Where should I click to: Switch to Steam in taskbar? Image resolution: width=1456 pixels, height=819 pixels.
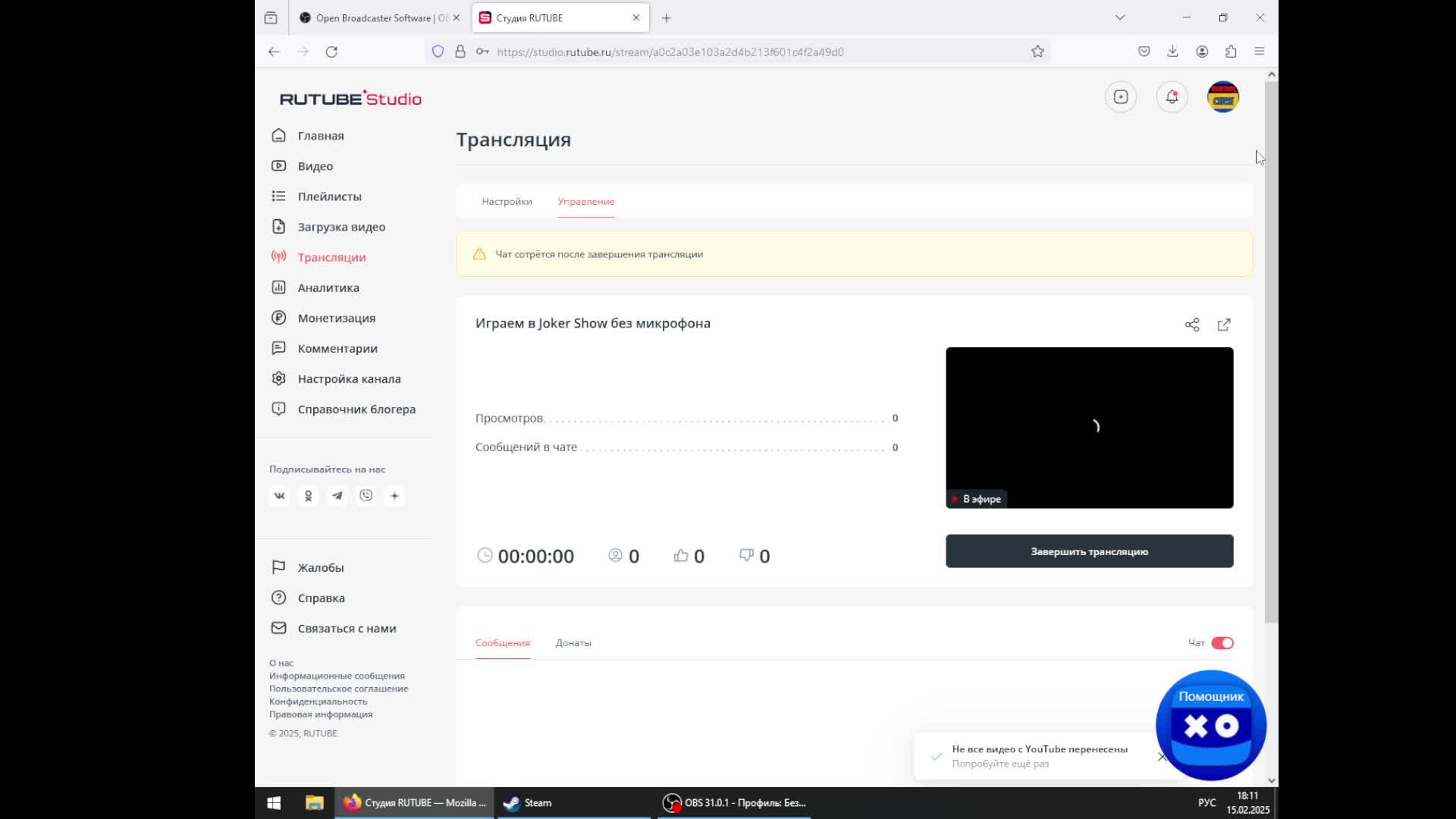[573, 802]
